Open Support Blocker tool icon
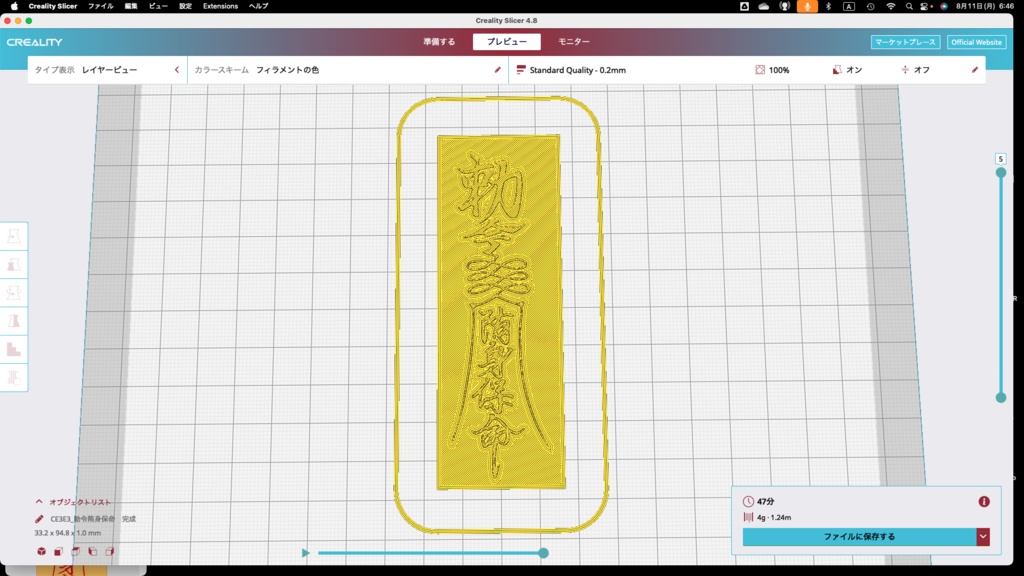This screenshot has width=1024, height=576. point(14,377)
